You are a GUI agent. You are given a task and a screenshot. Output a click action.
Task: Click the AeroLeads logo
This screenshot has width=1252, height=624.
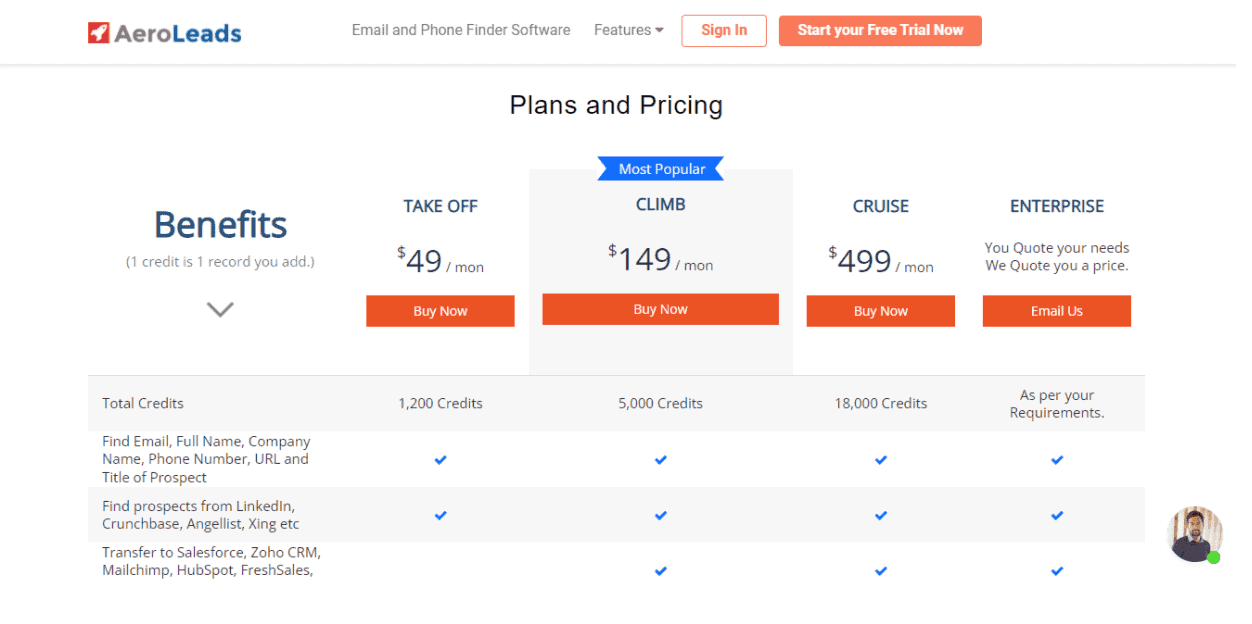(165, 33)
